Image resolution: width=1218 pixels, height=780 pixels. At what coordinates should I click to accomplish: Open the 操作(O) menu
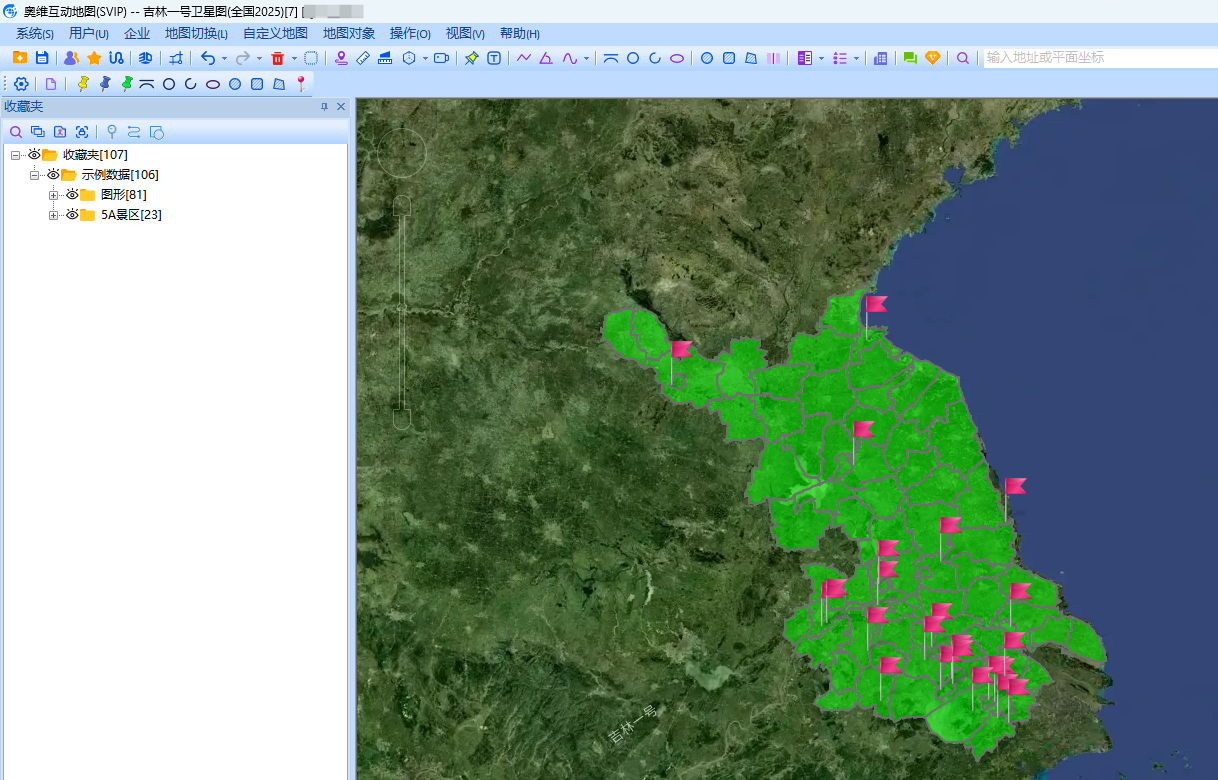coord(410,34)
